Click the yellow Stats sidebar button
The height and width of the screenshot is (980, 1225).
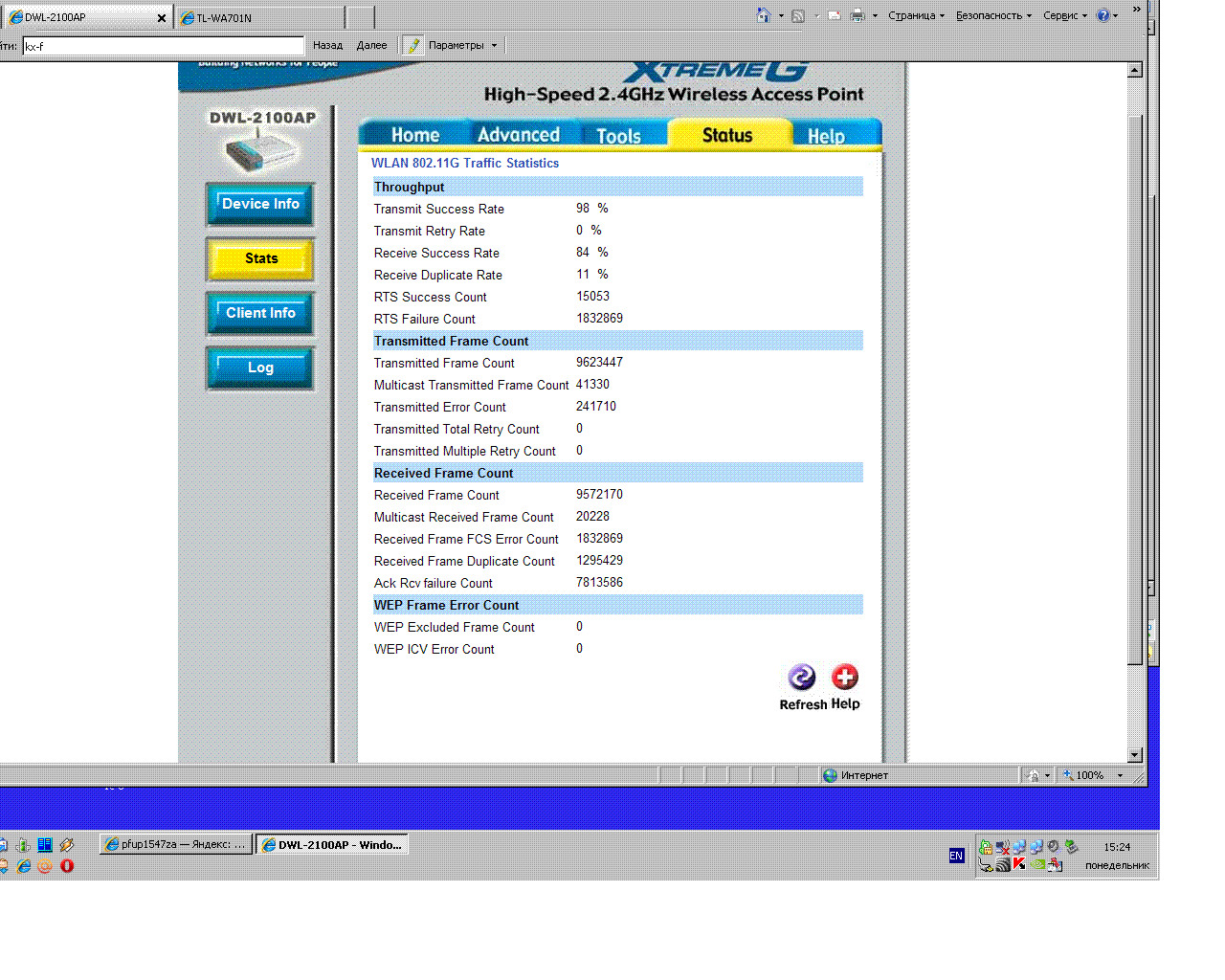260,258
